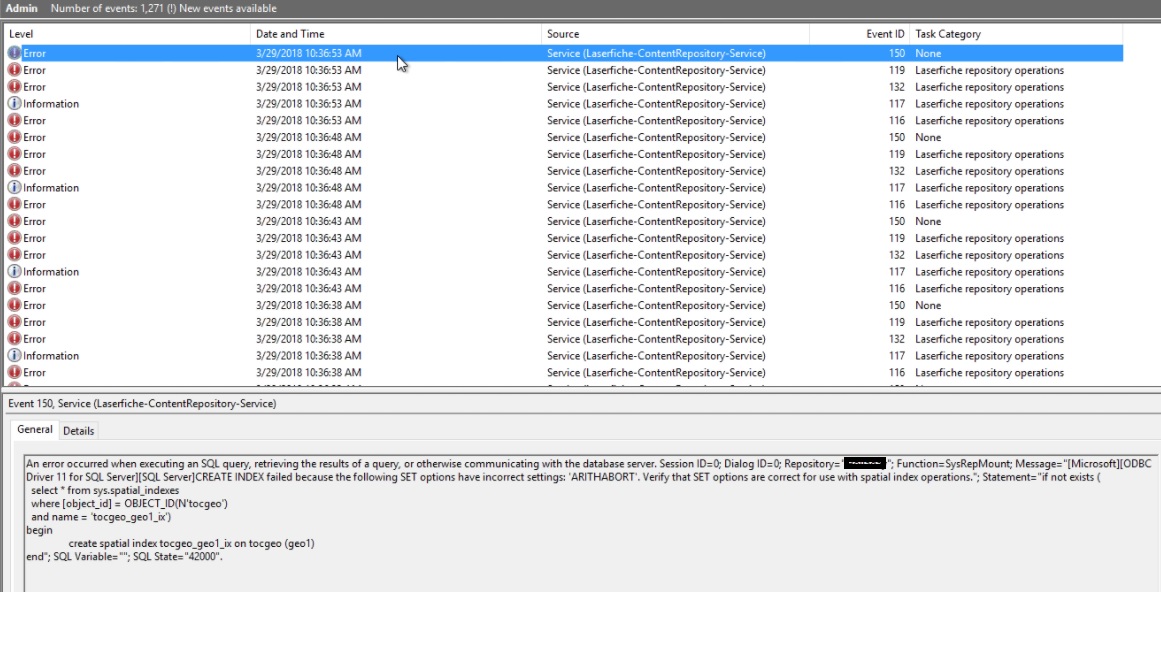Click the task category of the 10:36:38 Event 132 row

pos(989,338)
